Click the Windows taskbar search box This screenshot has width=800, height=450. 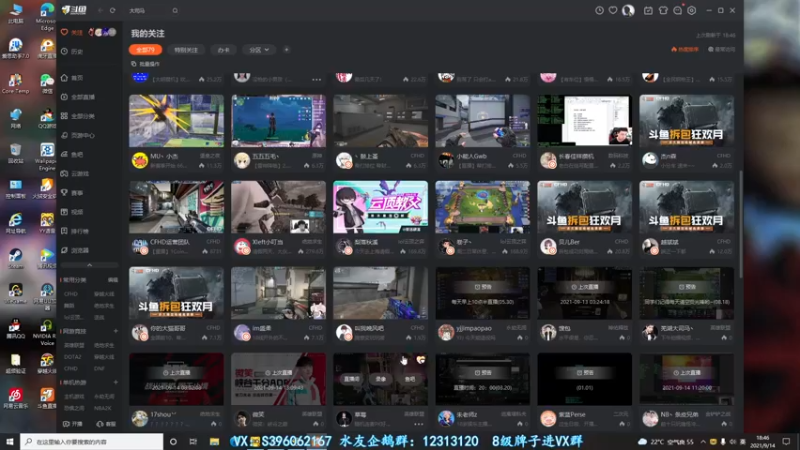click(x=92, y=441)
